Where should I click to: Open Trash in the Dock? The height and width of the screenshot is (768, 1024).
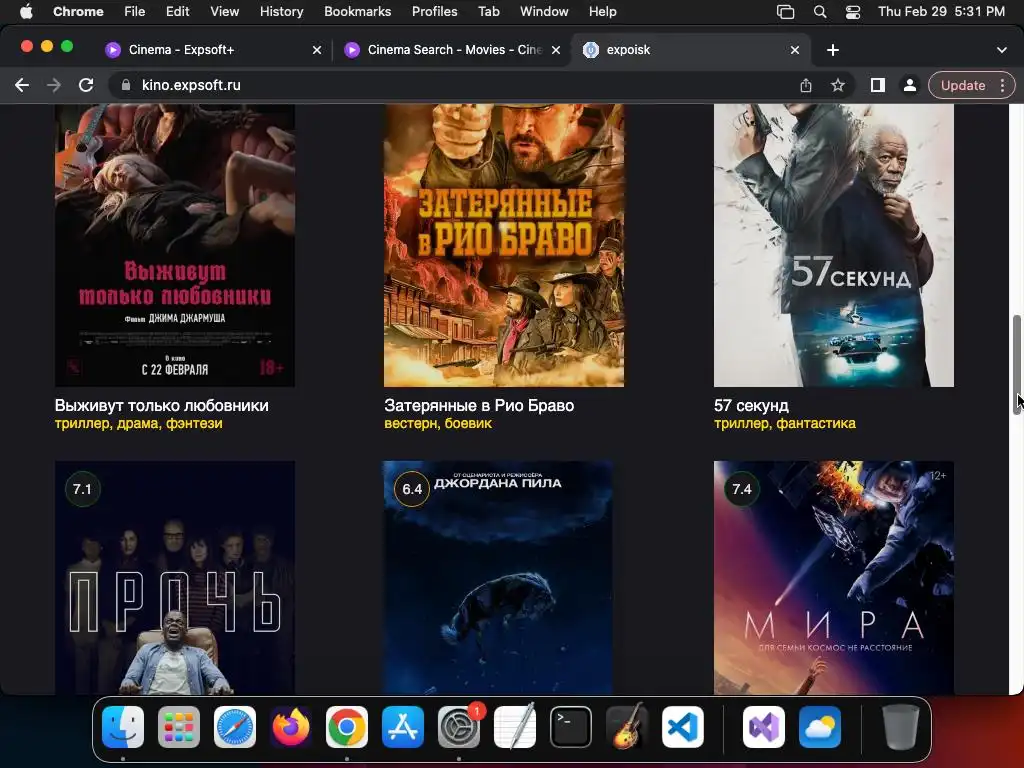[901, 727]
